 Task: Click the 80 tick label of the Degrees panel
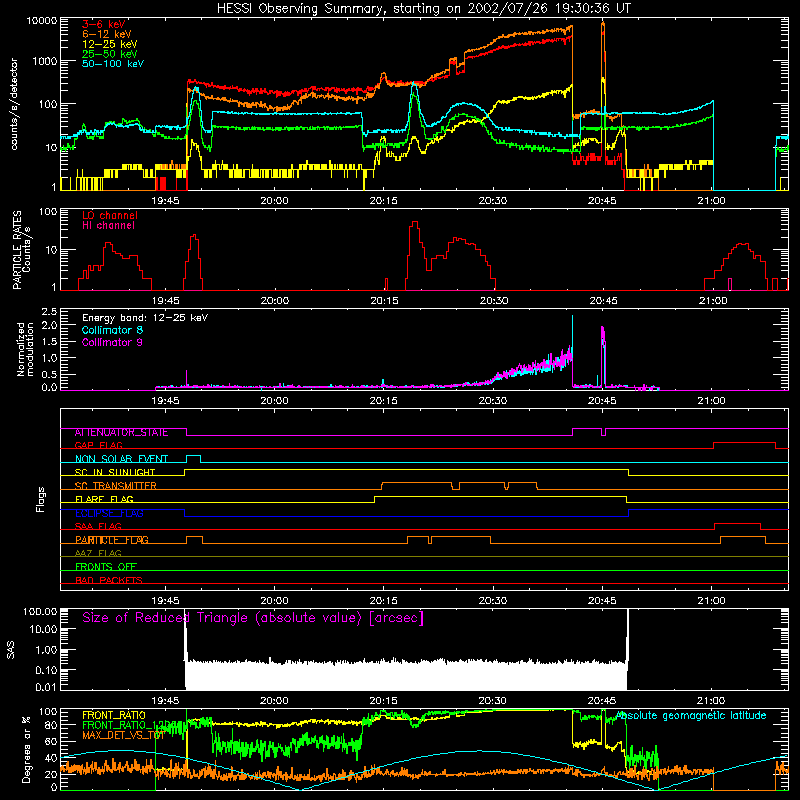51,725
